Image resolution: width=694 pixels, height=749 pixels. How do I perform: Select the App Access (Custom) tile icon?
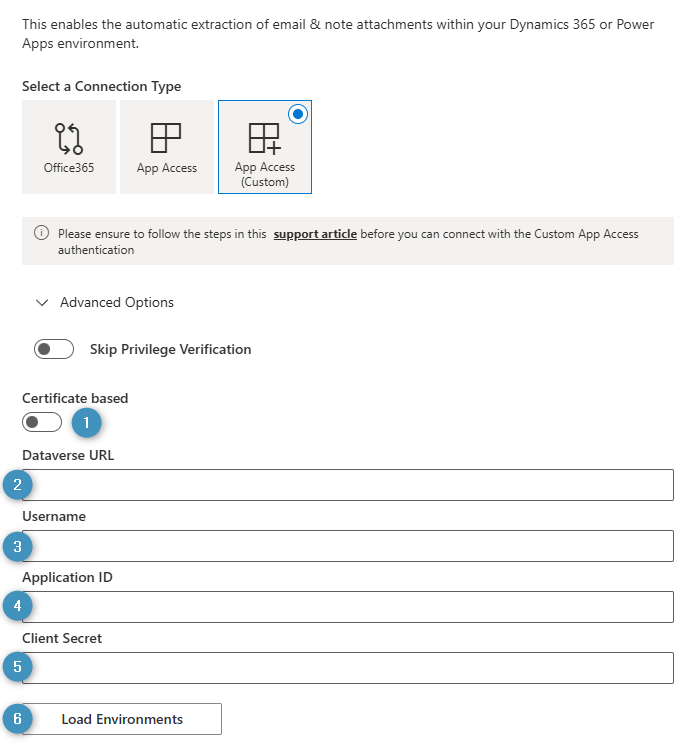pyautogui.click(x=264, y=138)
